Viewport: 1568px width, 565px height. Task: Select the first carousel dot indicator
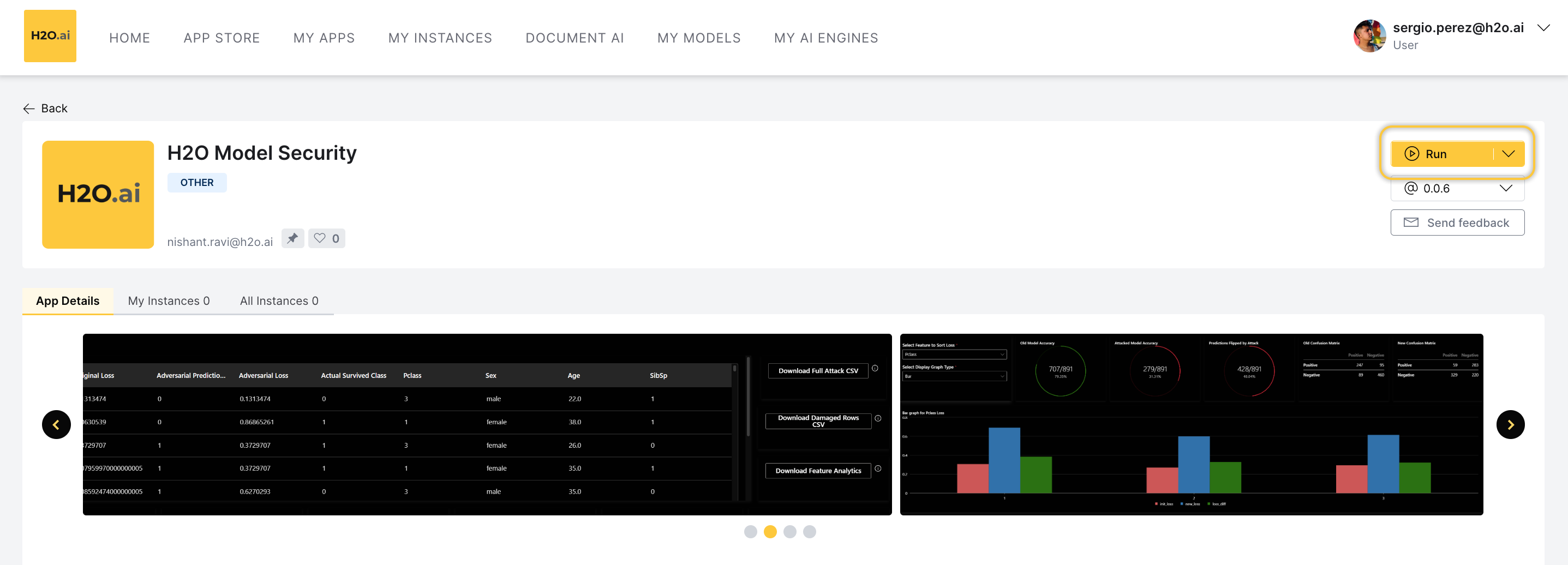[751, 532]
